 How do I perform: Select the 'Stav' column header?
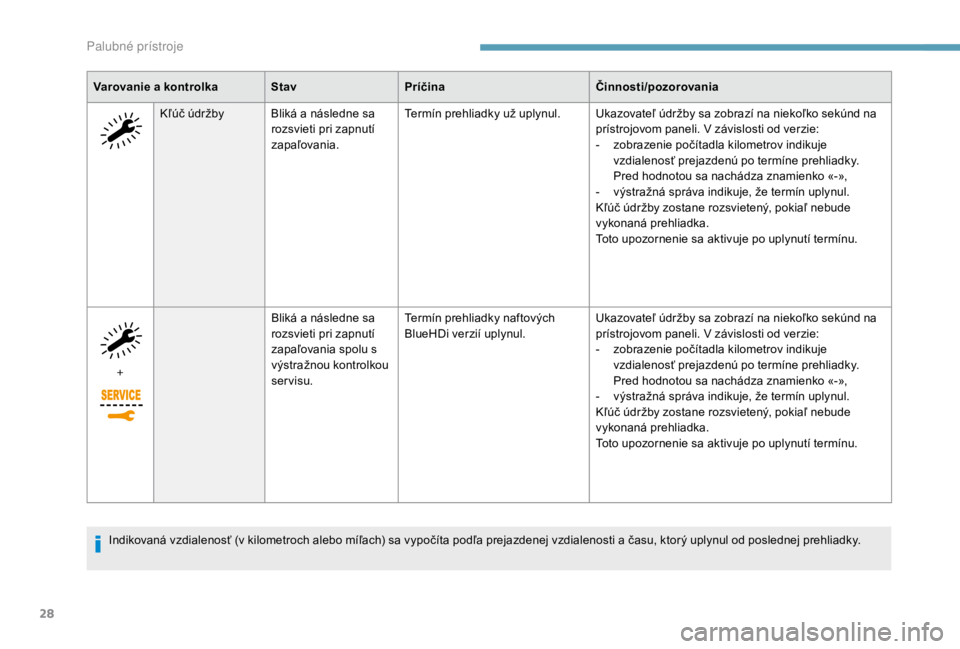(283, 87)
